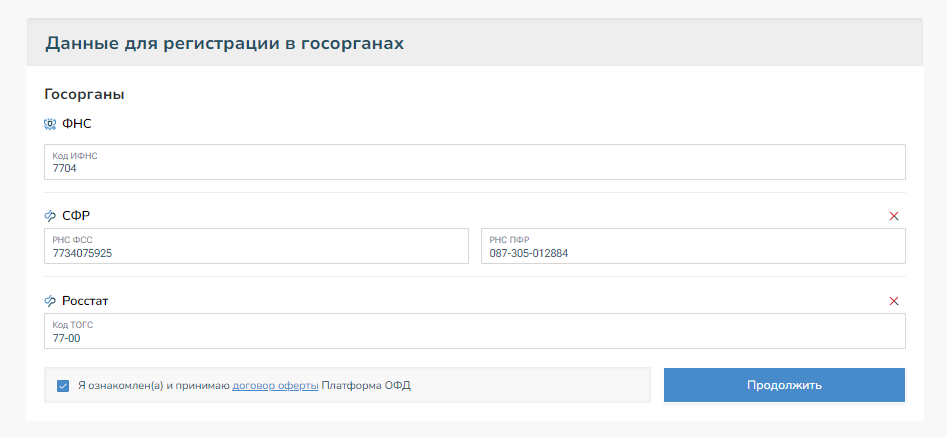Click the link icon beside Росстат

tap(50, 301)
